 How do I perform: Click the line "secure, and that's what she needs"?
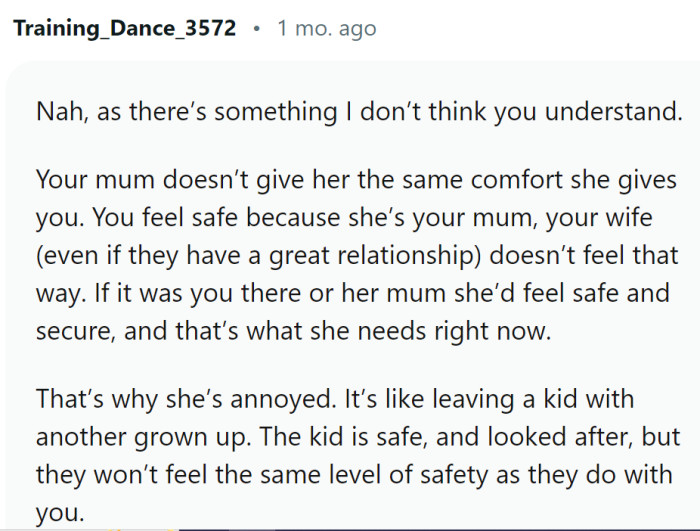293,333
